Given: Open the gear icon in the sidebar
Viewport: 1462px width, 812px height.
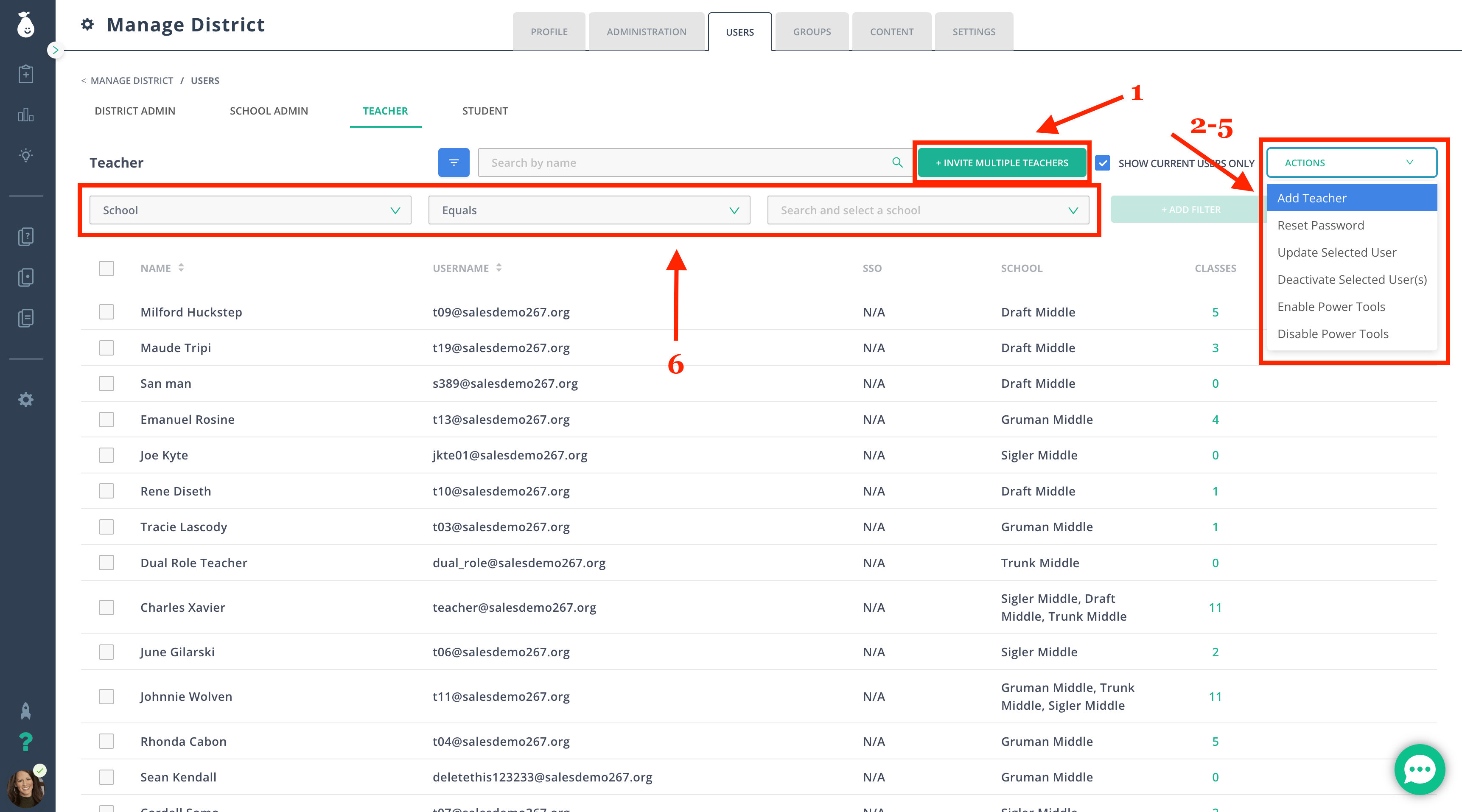Looking at the screenshot, I should point(25,400).
